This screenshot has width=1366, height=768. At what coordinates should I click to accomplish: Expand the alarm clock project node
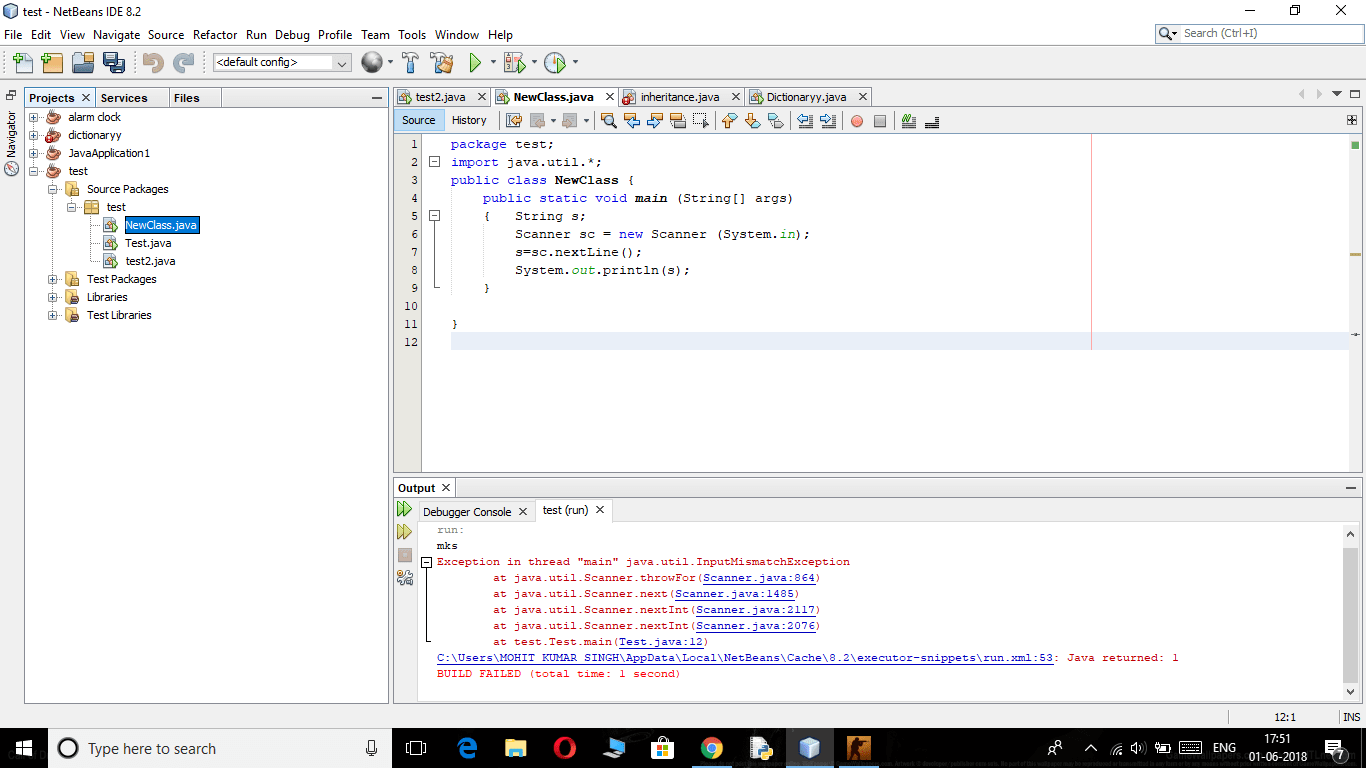(34, 117)
